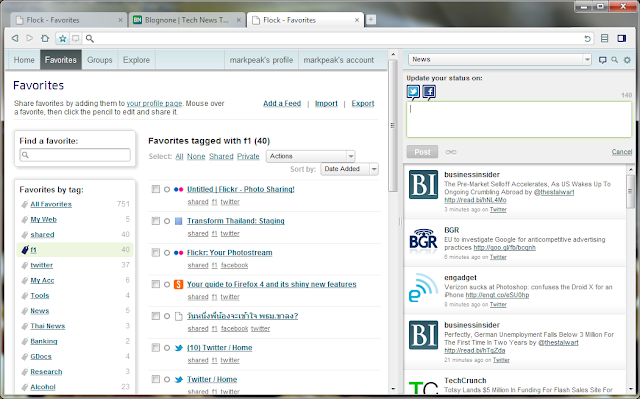Viewport: 640px width, 399px height.
Task: Click the tag icon beside All Favorites
Action: (25, 204)
